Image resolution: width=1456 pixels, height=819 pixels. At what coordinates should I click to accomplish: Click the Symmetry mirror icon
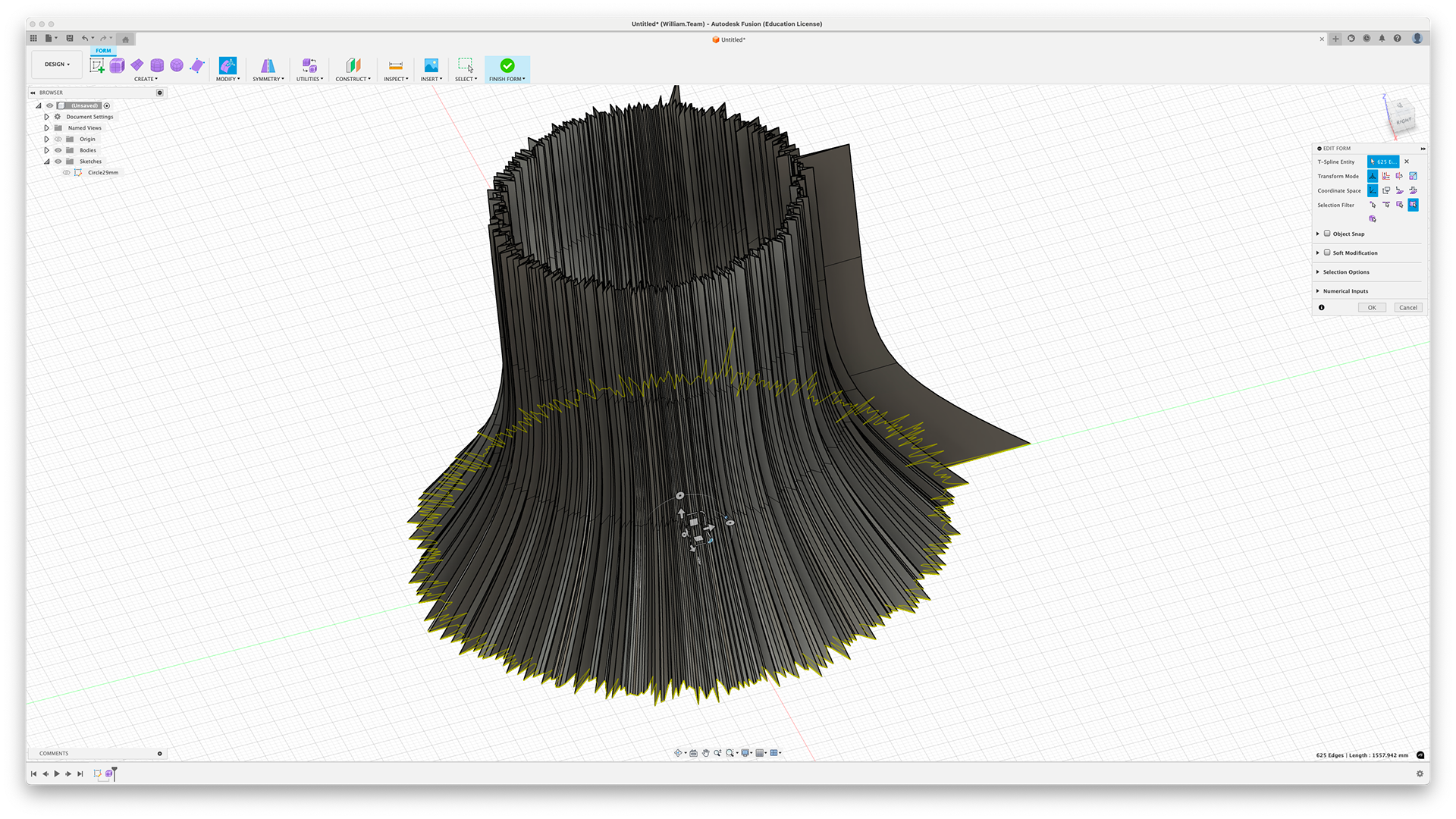pos(268,65)
